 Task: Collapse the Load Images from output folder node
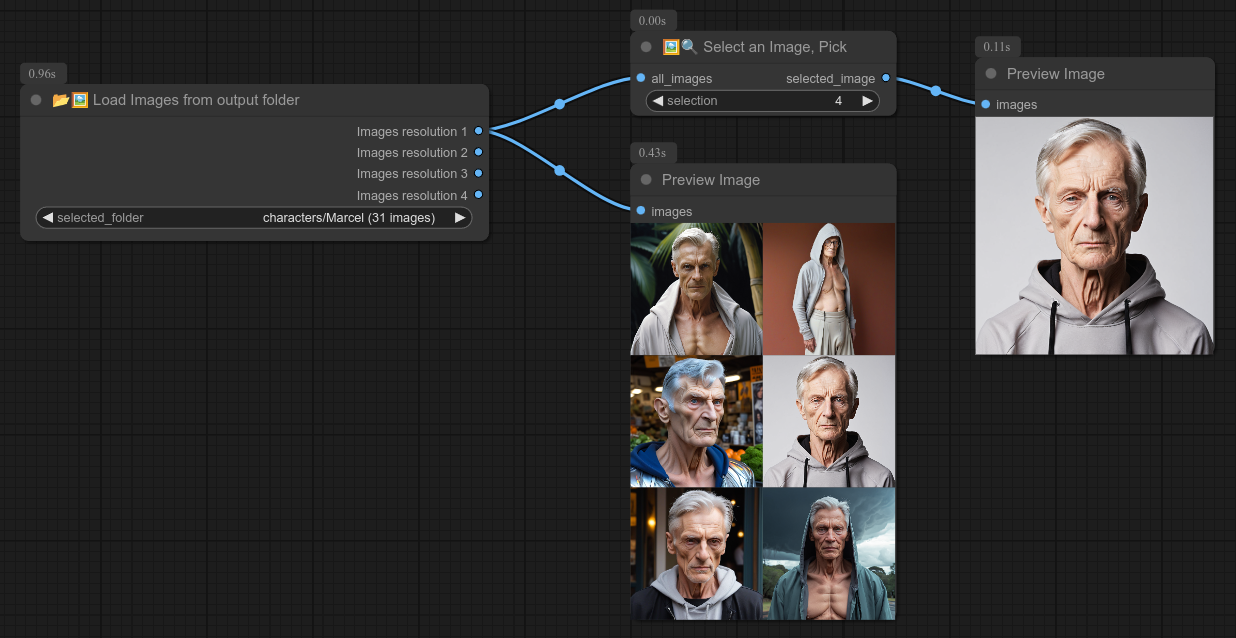pos(36,100)
